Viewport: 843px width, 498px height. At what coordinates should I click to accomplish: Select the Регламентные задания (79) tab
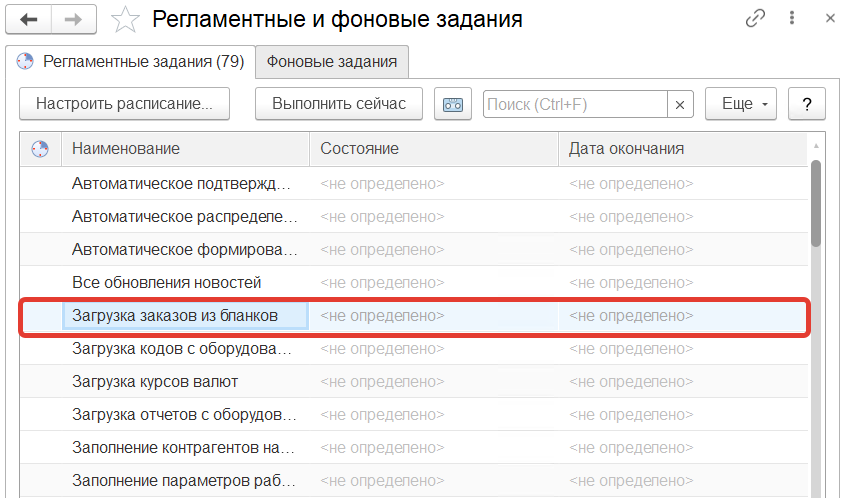[130, 62]
